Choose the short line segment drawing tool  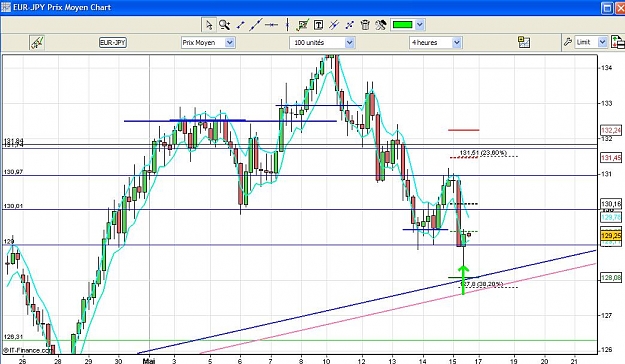pos(240,25)
